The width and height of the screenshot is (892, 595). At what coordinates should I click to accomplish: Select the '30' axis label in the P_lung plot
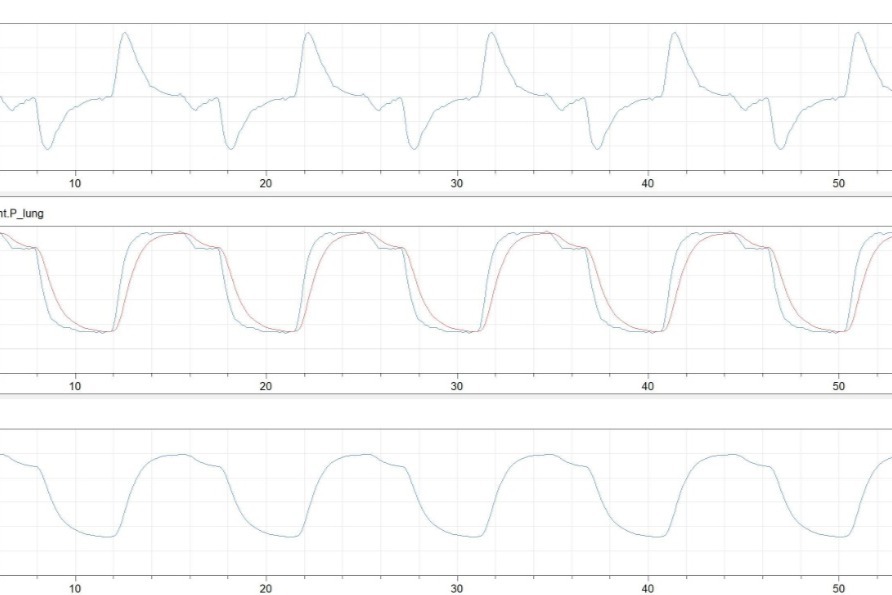coord(457,386)
